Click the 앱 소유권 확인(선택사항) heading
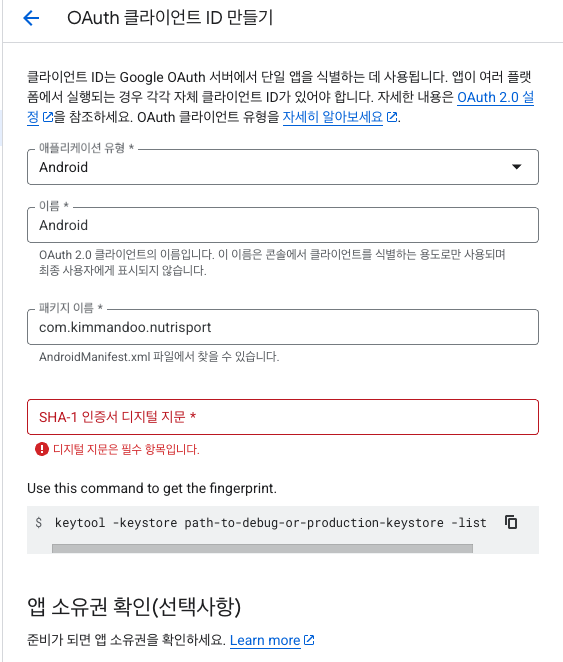The image size is (563, 662). coord(134,607)
